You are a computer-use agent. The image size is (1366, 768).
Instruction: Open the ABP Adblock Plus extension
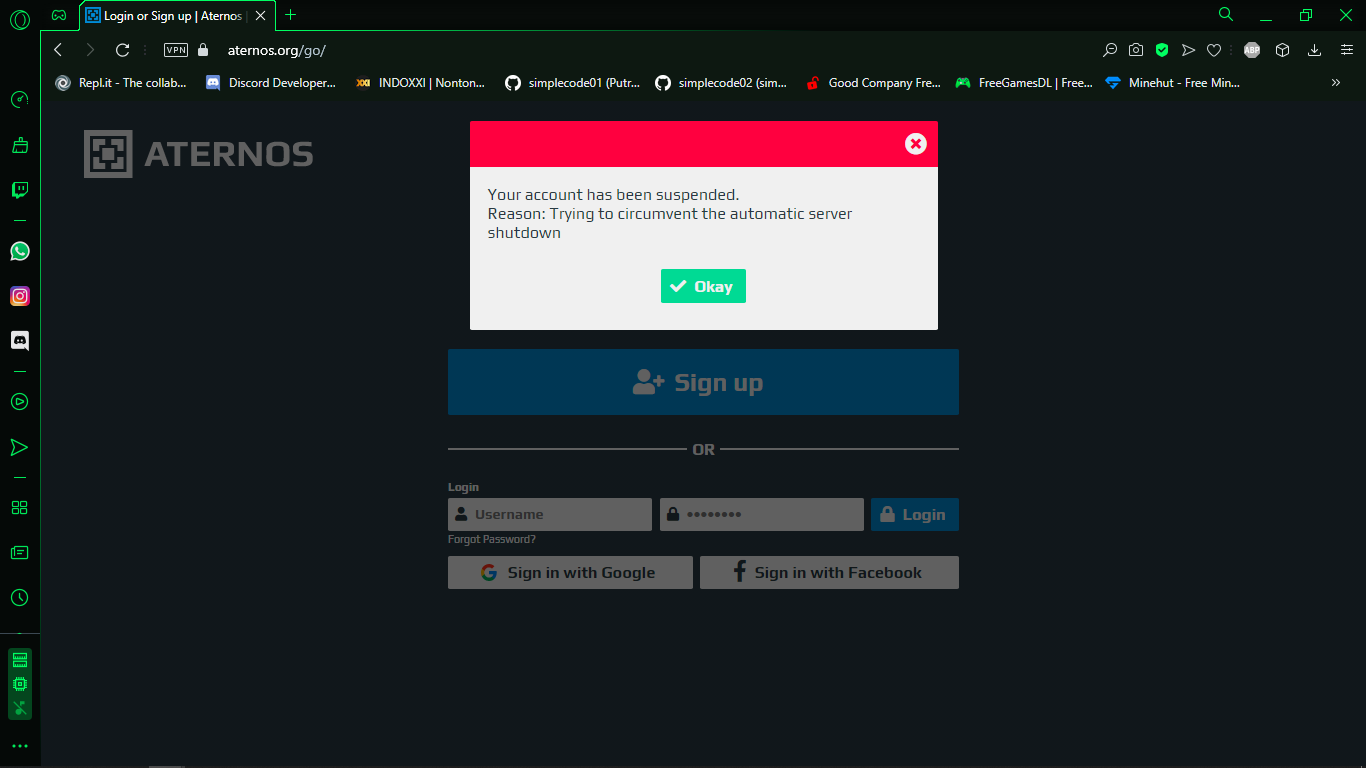pyautogui.click(x=1252, y=50)
